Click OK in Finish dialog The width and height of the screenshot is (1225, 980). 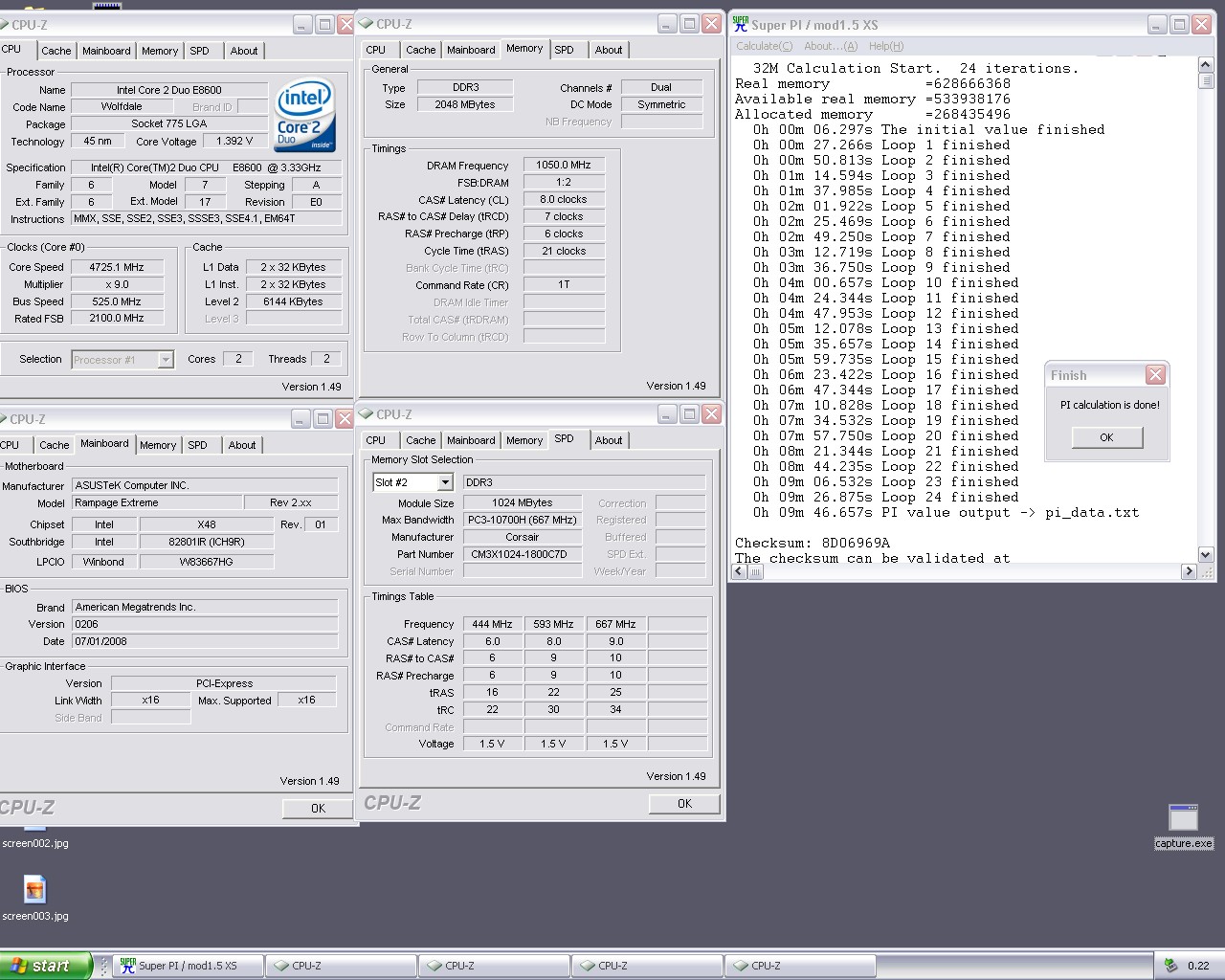click(1106, 437)
